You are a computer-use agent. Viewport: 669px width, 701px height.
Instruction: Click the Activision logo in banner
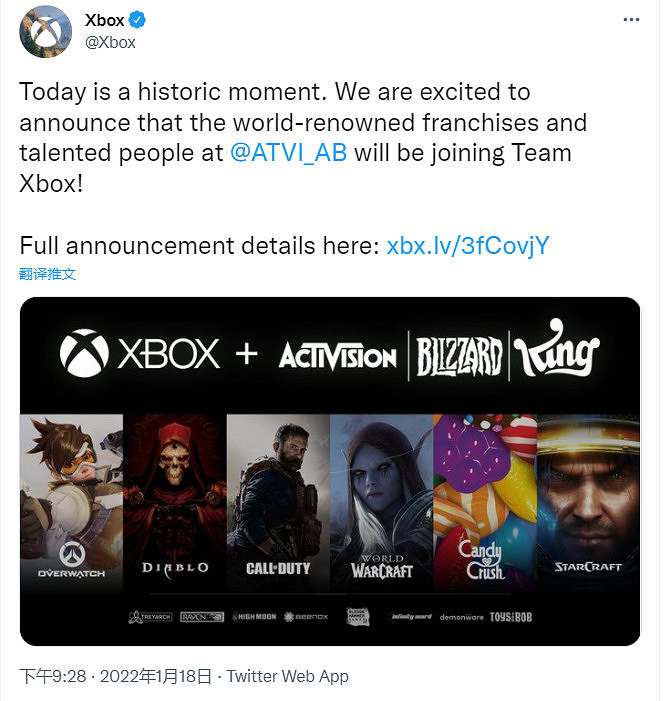[338, 354]
